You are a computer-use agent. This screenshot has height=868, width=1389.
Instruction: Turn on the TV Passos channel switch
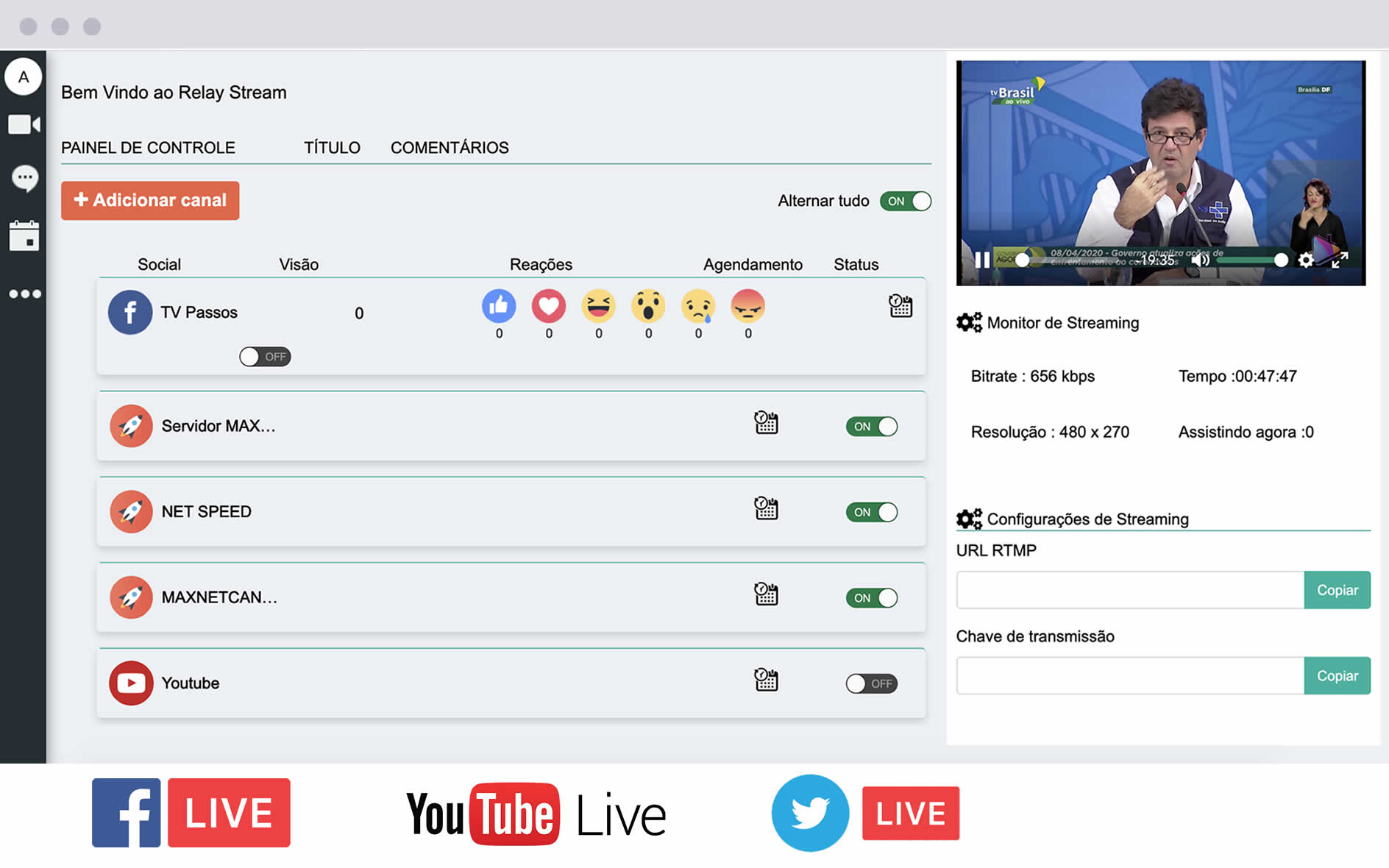[265, 357]
